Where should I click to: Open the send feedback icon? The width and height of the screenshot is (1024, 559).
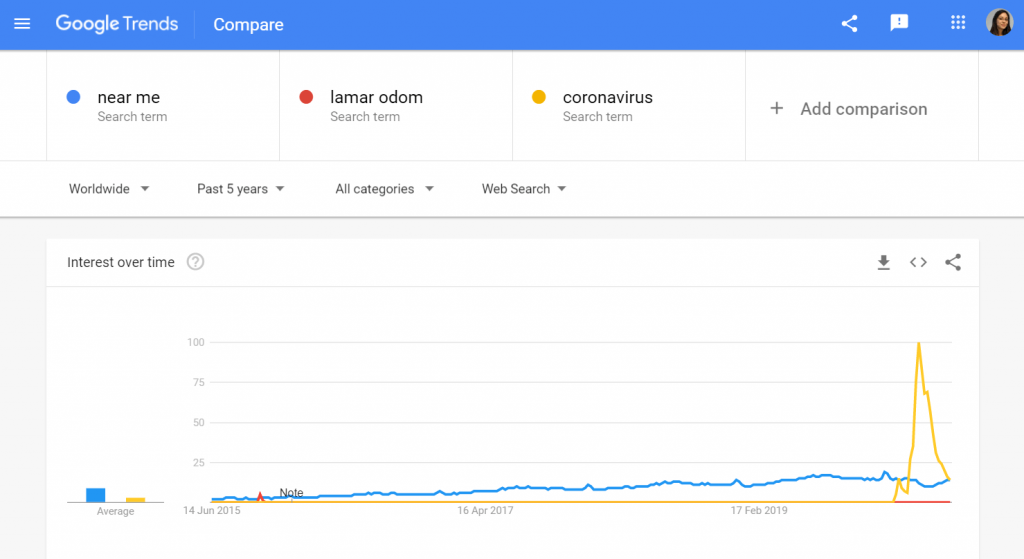click(x=899, y=24)
